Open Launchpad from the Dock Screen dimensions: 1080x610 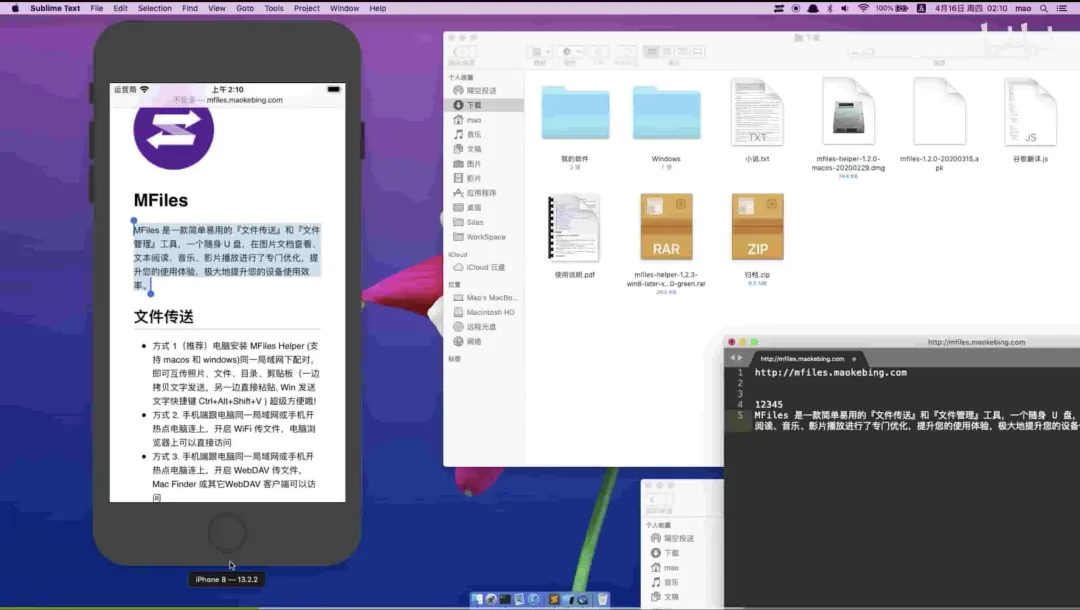(x=491, y=600)
